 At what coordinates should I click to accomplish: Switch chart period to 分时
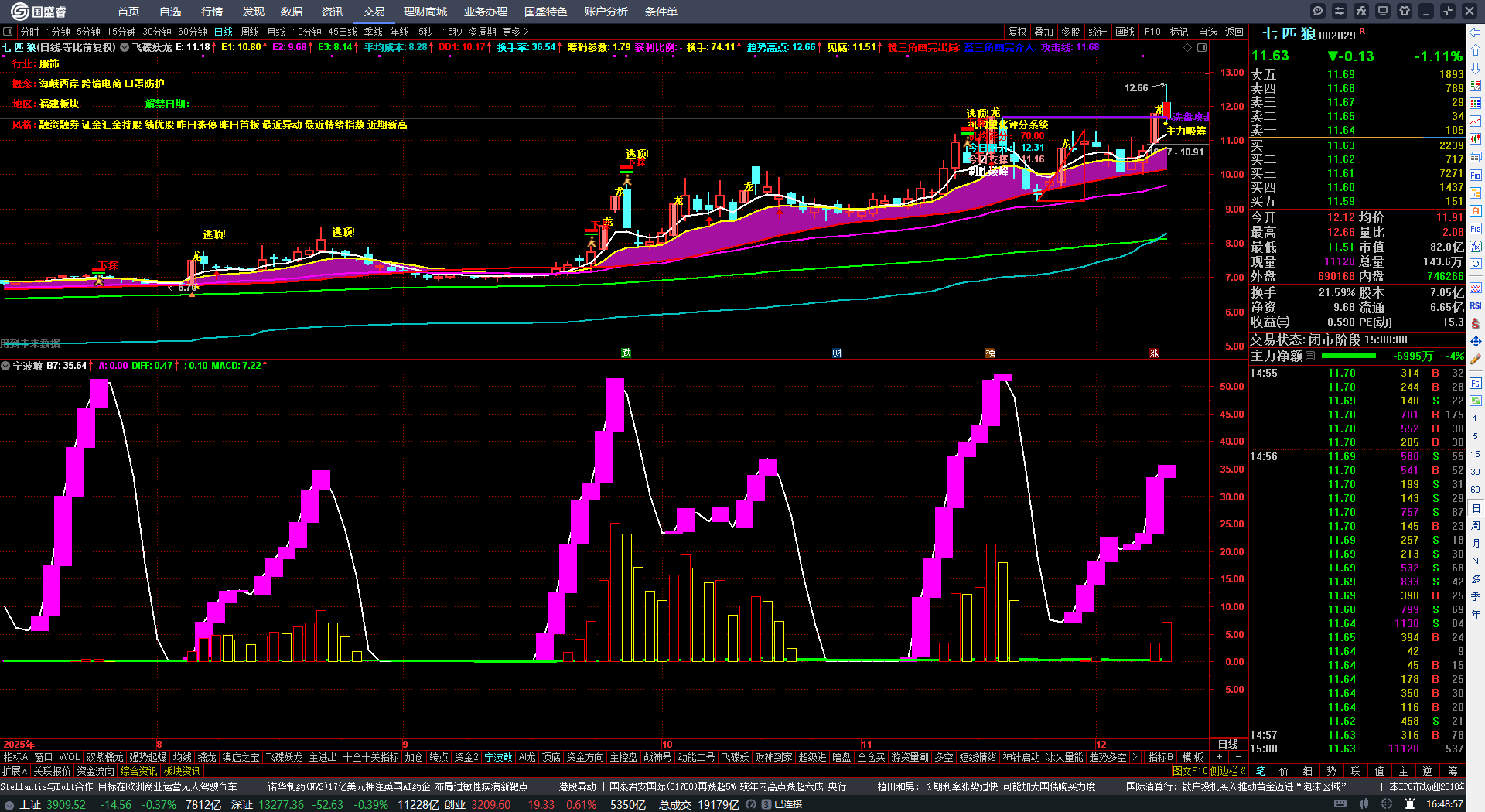point(29,32)
